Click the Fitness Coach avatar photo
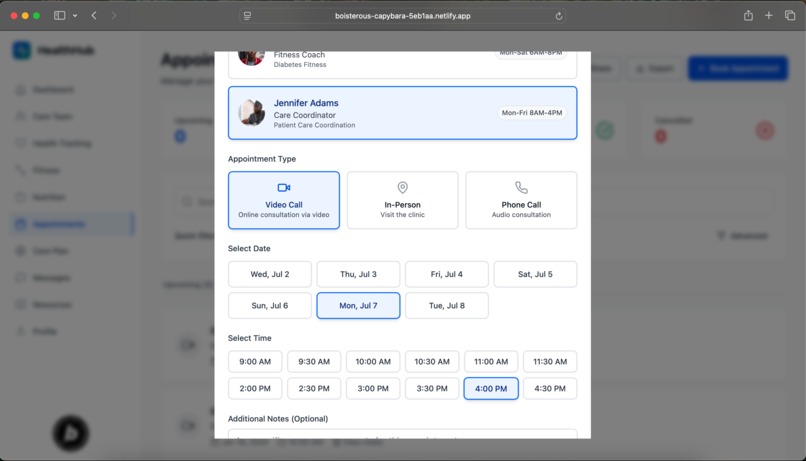The width and height of the screenshot is (806, 461). pos(252,58)
